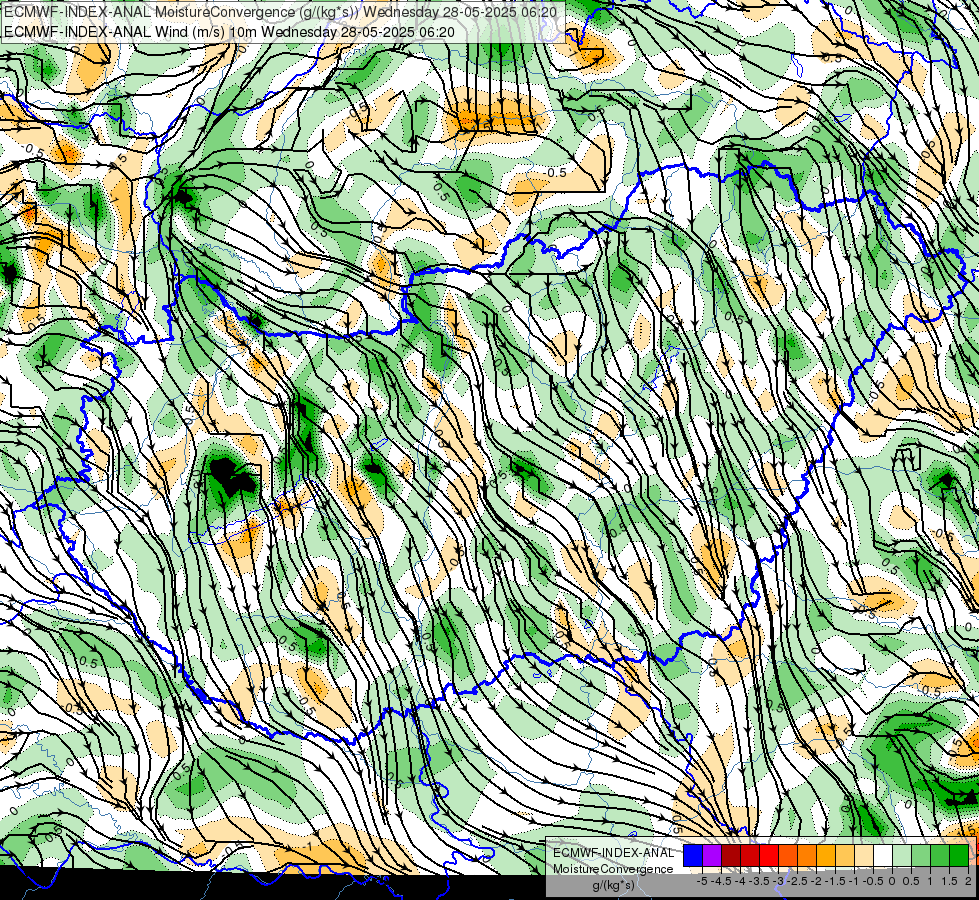Image resolution: width=979 pixels, height=900 pixels.
Task: Click the blue swatch in the legend
Action: [x=693, y=856]
